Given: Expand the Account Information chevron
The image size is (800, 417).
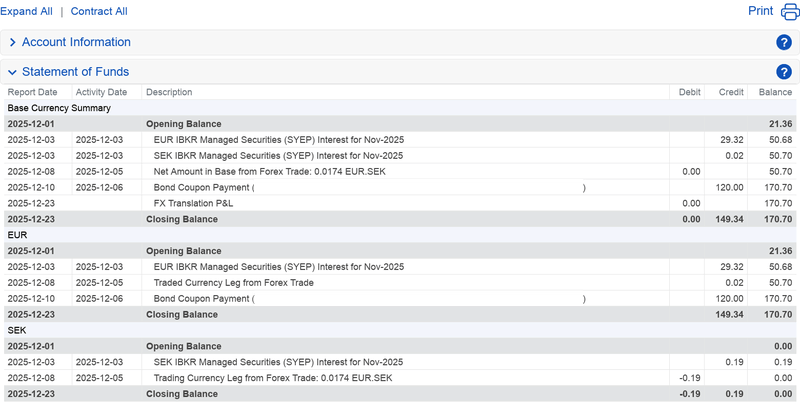Looking at the screenshot, I should pos(12,43).
